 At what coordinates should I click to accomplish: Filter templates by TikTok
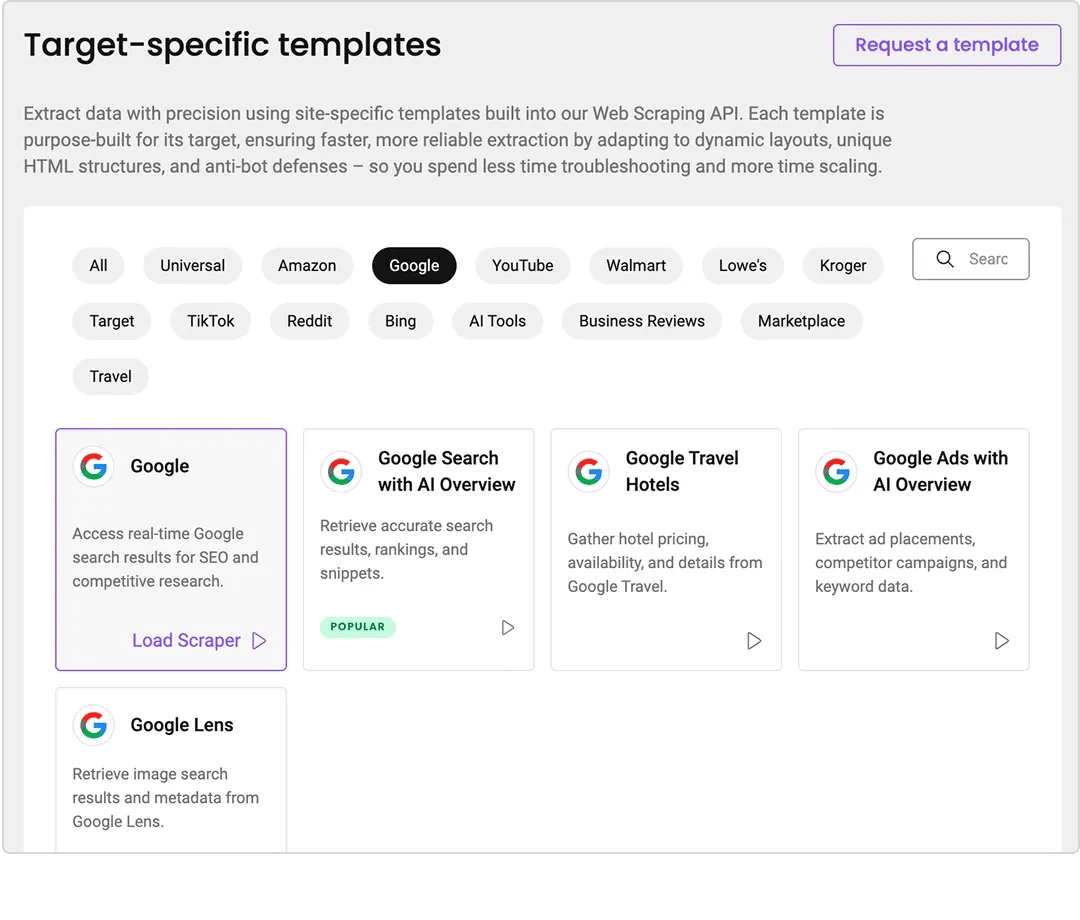(x=211, y=321)
